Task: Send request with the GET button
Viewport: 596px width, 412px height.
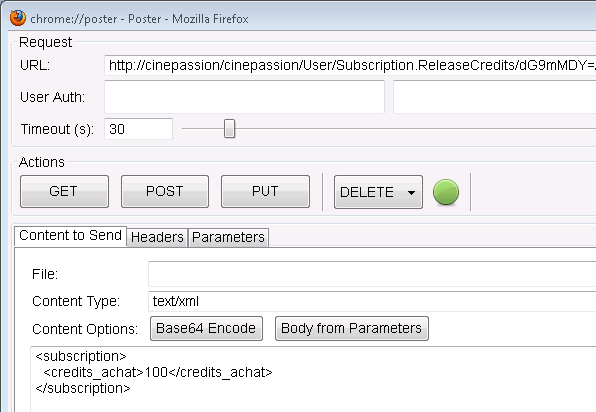Action: click(x=64, y=192)
